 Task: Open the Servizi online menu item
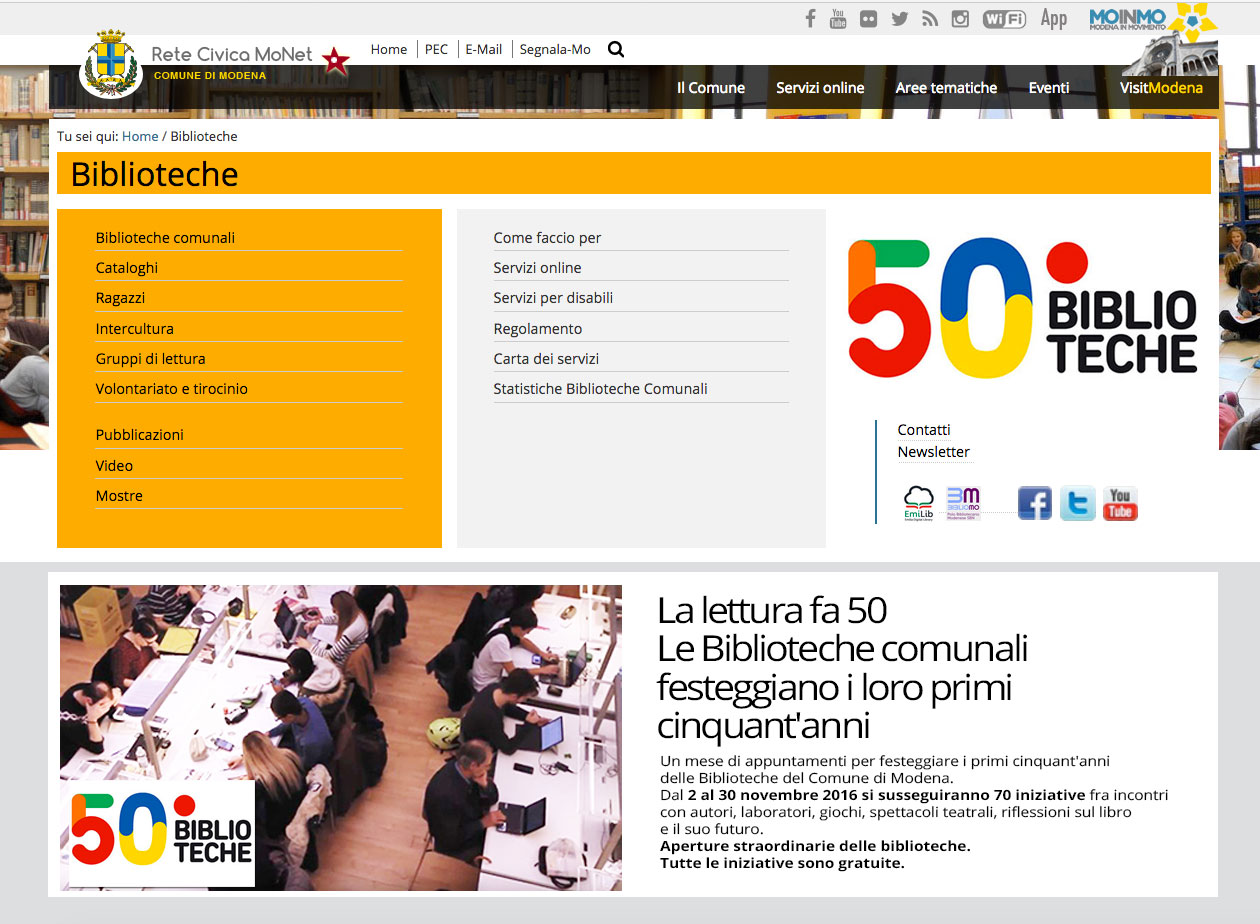820,88
